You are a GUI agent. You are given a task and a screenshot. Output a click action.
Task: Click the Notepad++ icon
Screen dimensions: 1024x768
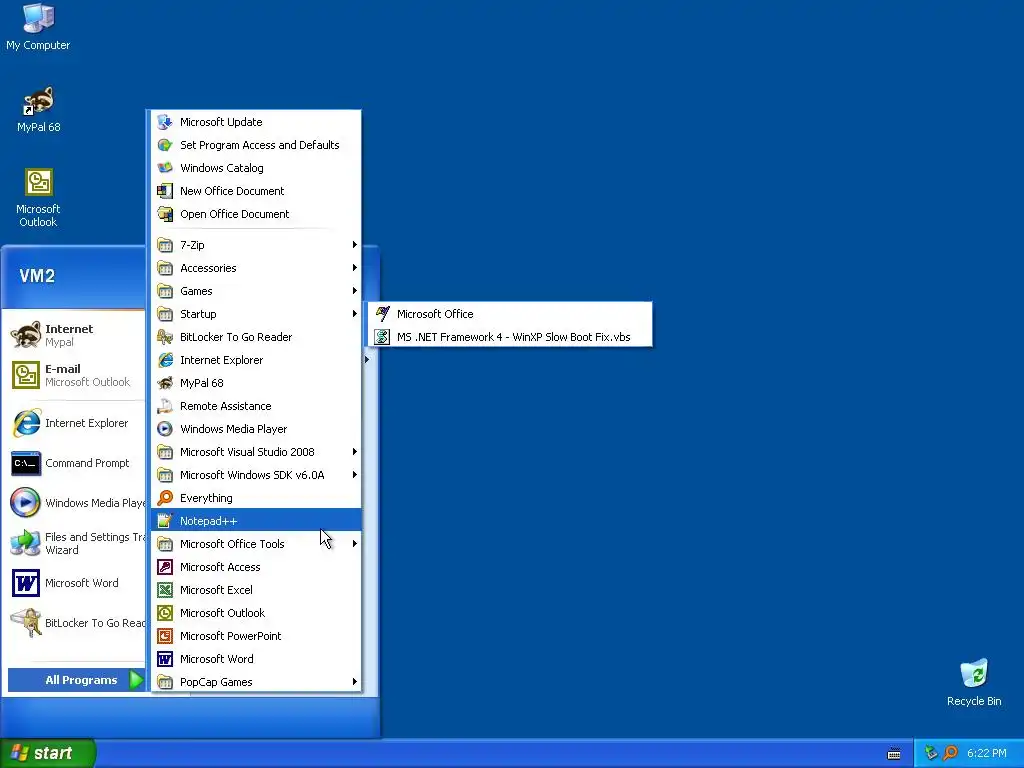click(165, 520)
